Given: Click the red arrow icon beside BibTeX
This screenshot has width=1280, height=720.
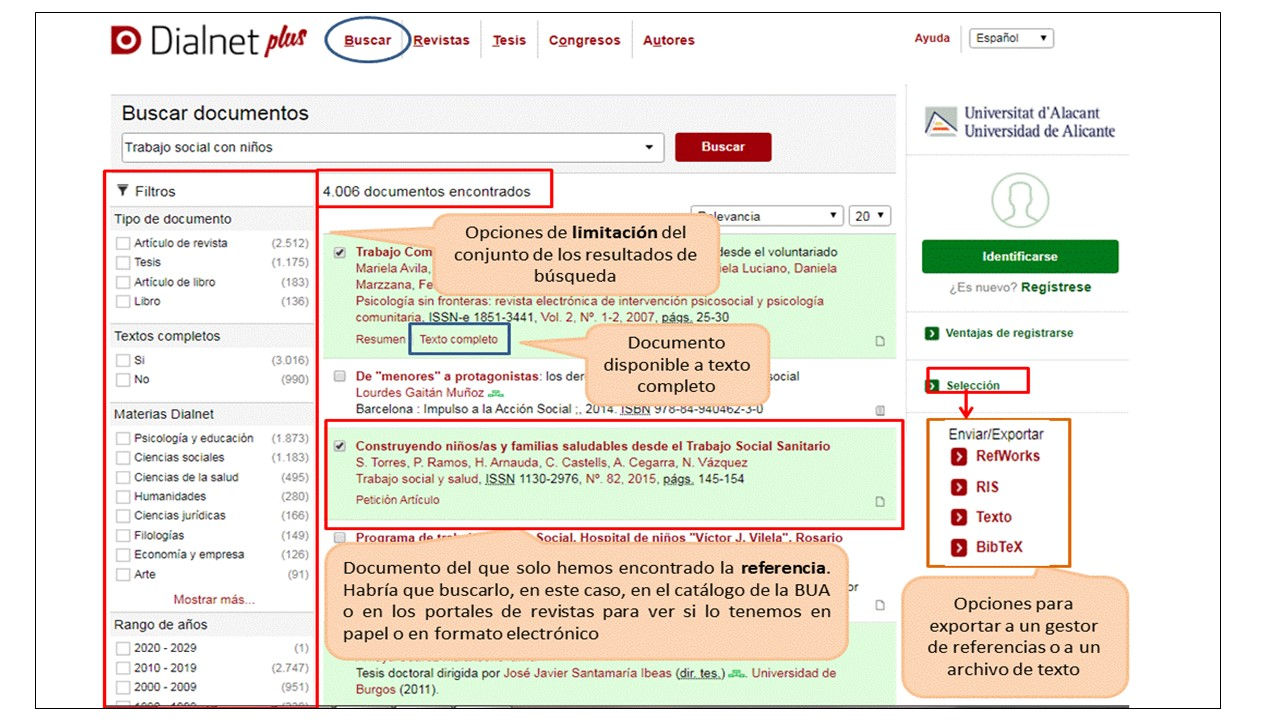Looking at the screenshot, I should 958,548.
